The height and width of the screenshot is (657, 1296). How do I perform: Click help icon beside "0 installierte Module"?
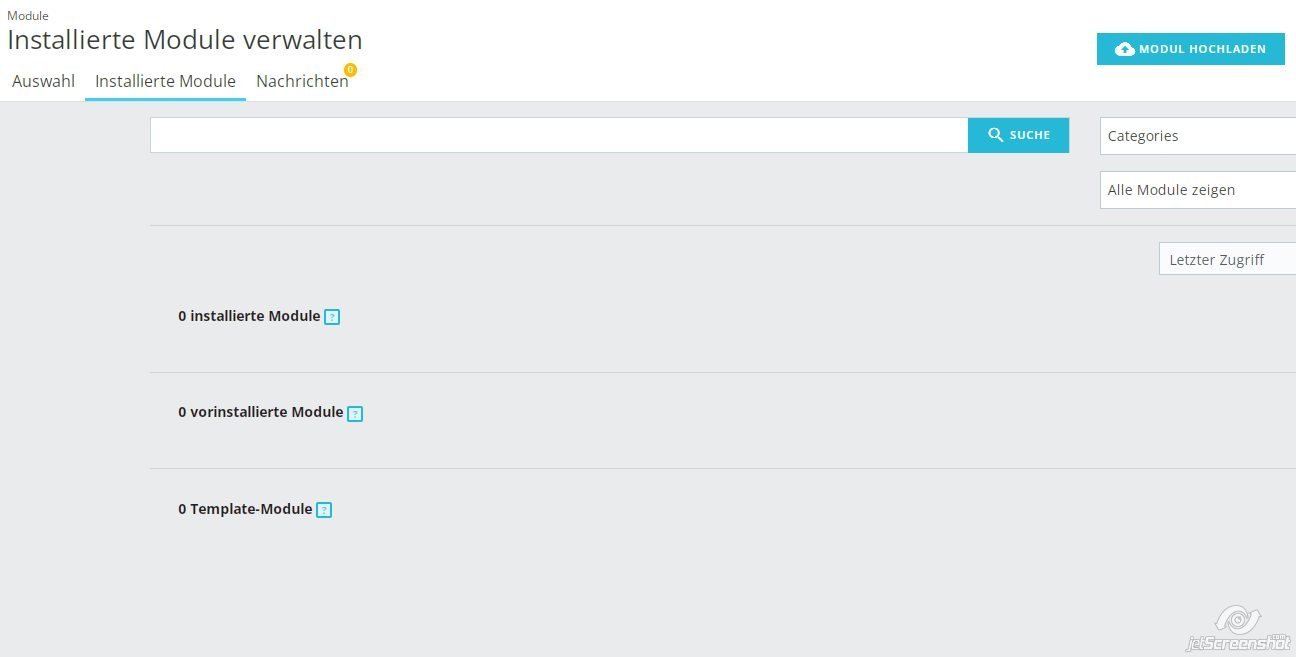[333, 317]
